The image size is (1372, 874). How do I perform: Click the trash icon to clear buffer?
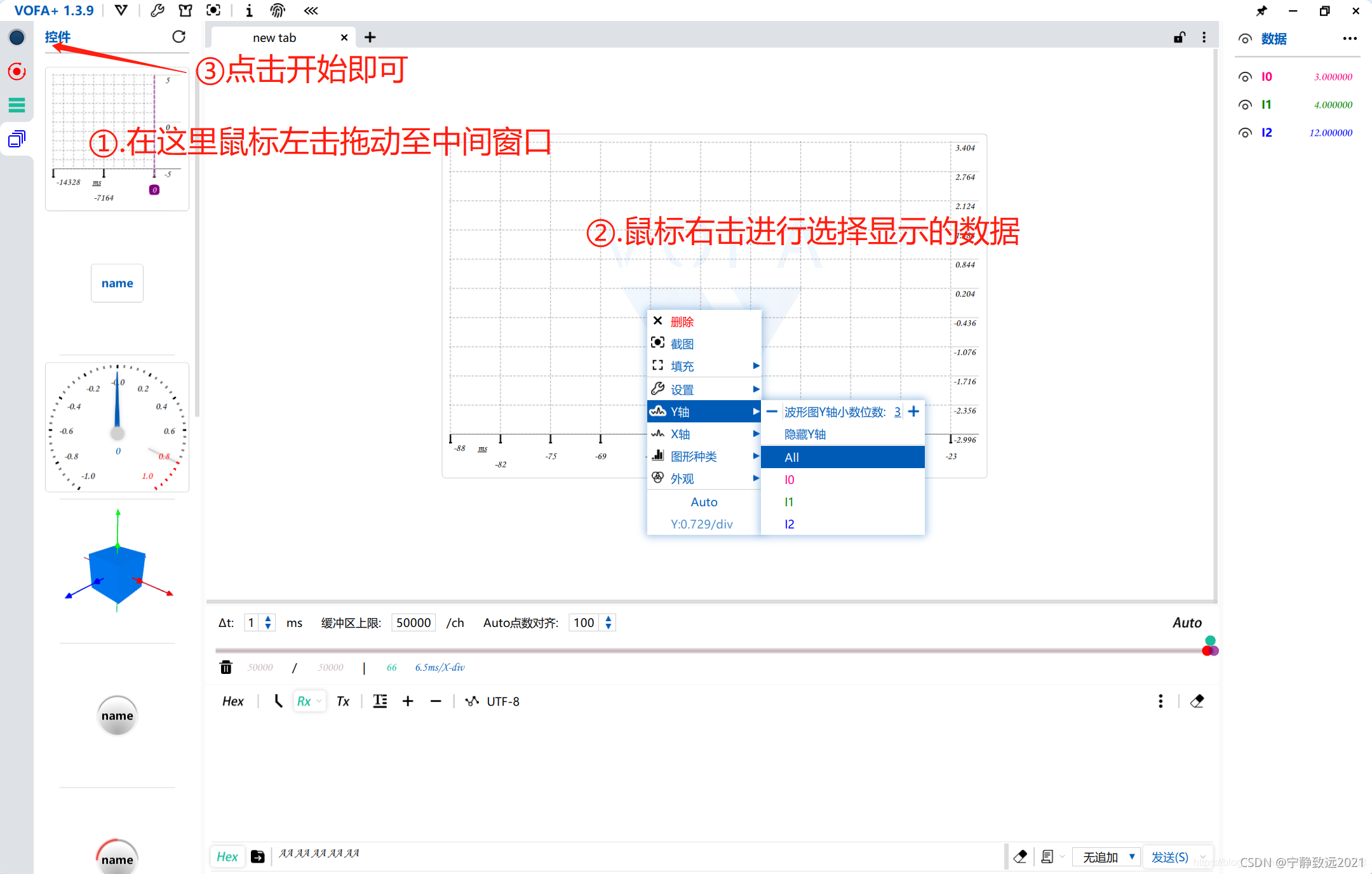coord(225,667)
